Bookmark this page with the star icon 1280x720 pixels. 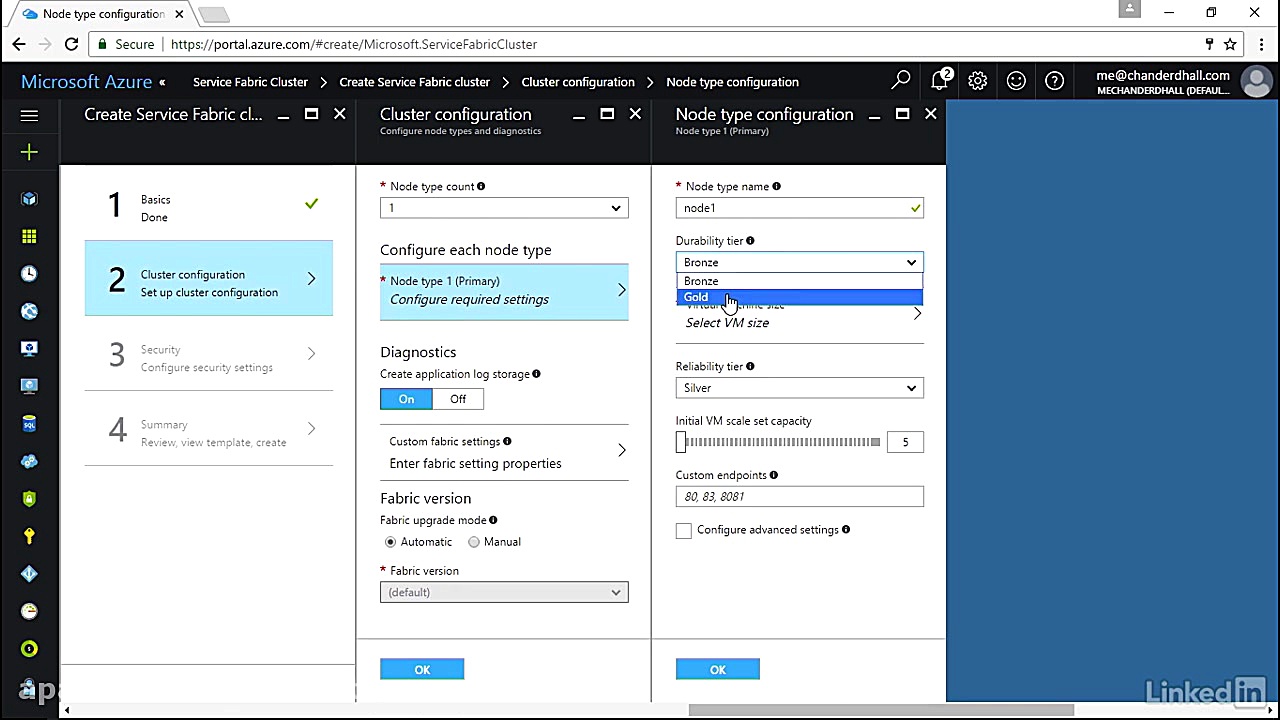pos(1230,44)
